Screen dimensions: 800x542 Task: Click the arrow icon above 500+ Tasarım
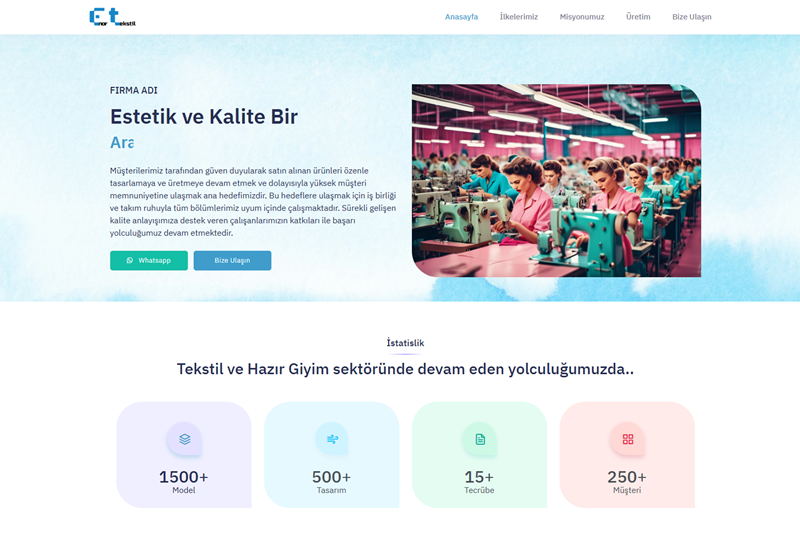pyautogui.click(x=332, y=439)
